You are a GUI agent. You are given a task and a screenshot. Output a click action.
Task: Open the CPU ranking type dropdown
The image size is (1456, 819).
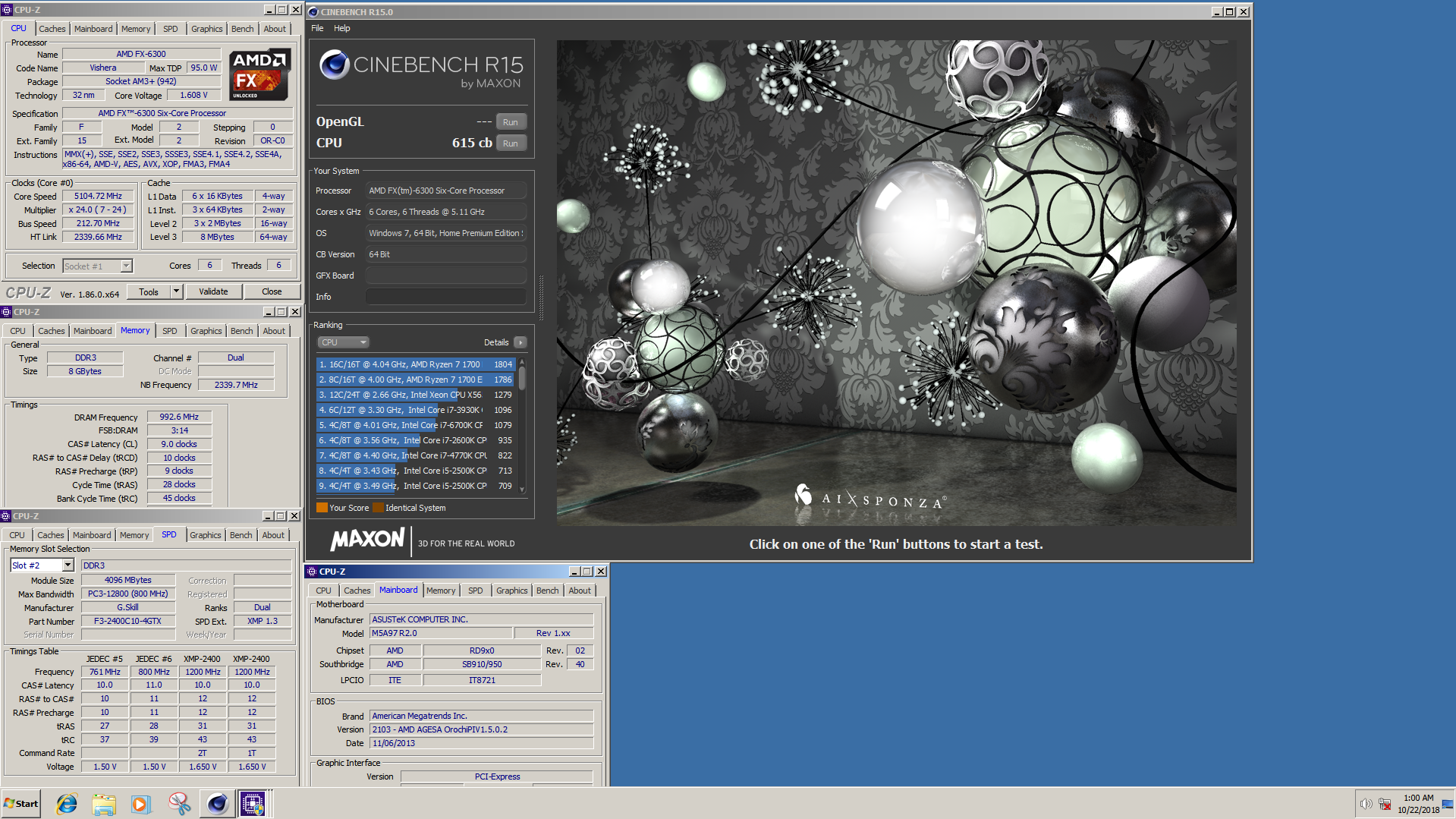tap(343, 342)
